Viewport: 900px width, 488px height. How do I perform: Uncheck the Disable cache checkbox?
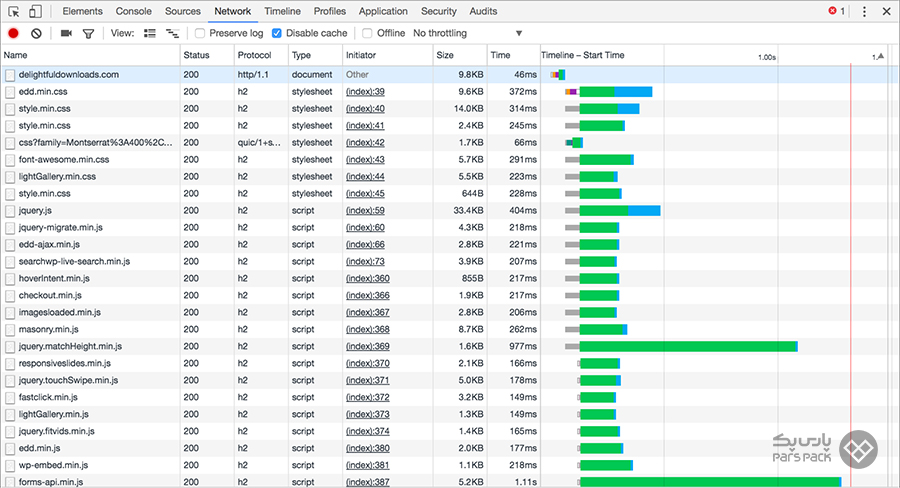click(277, 33)
